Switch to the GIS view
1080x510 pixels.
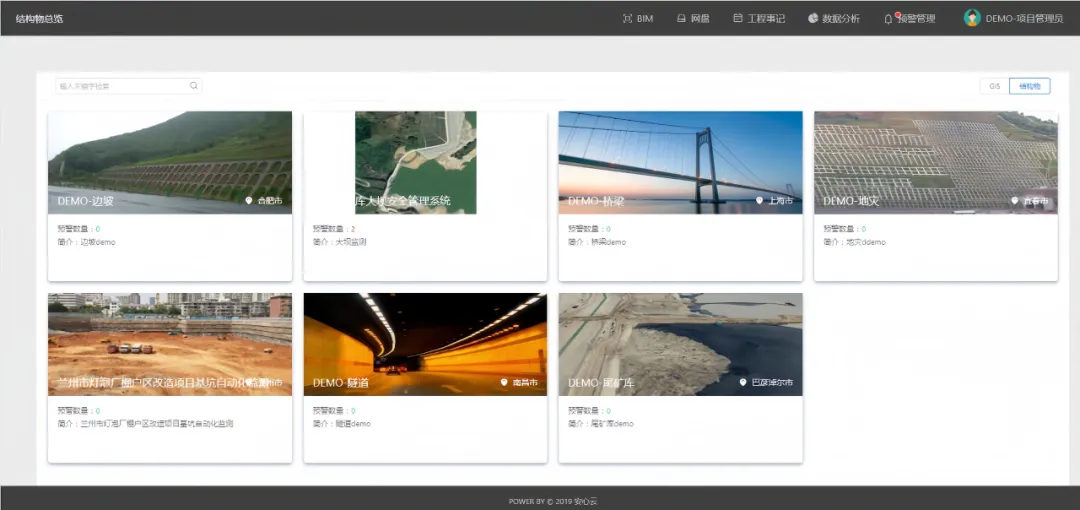[x=994, y=86]
